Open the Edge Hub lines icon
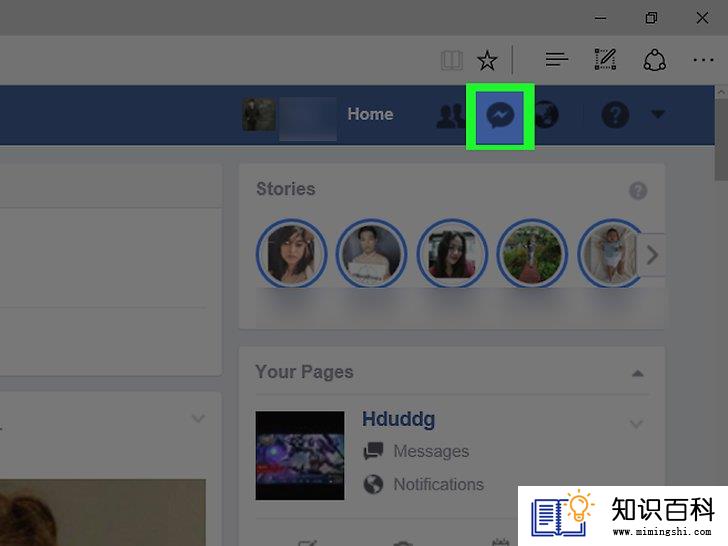 pos(557,59)
